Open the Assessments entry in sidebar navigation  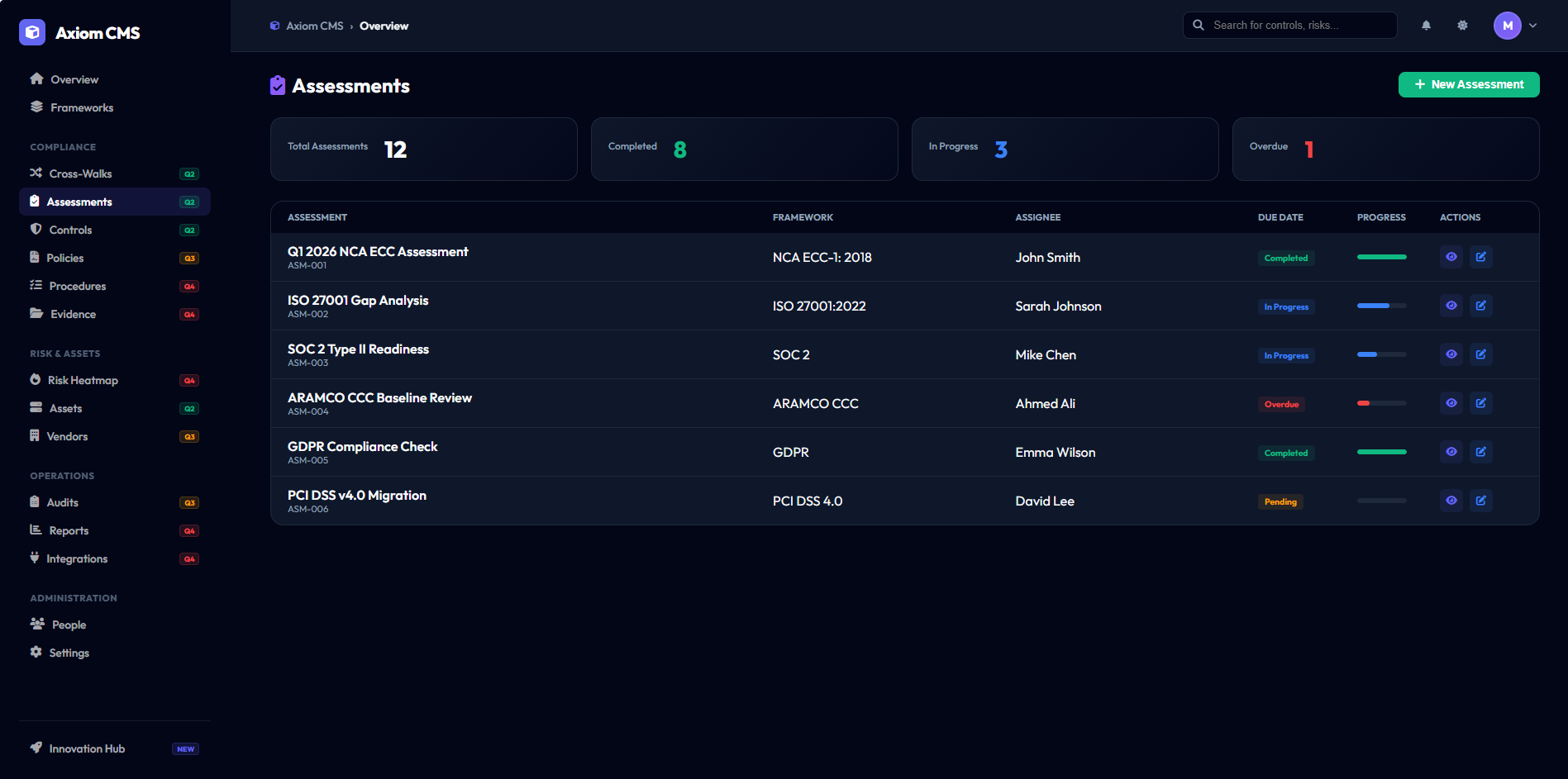(79, 202)
